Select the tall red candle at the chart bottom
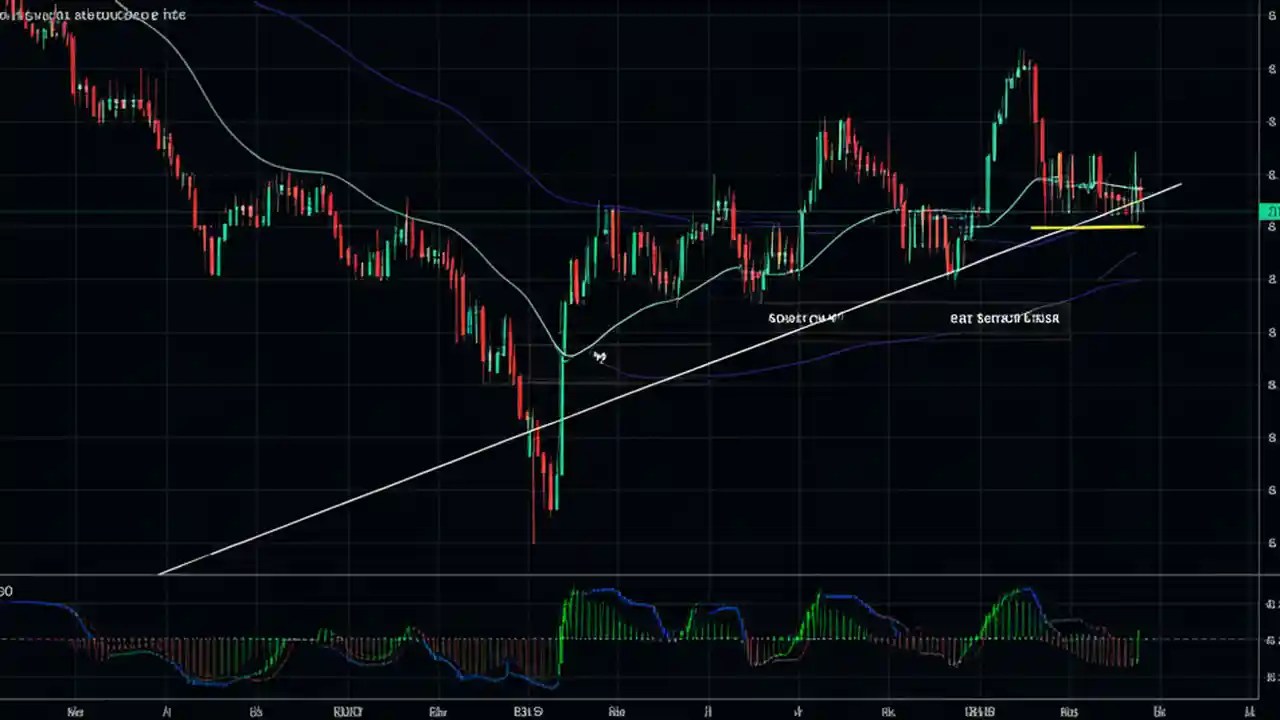The height and width of the screenshot is (720, 1280). 548,480
